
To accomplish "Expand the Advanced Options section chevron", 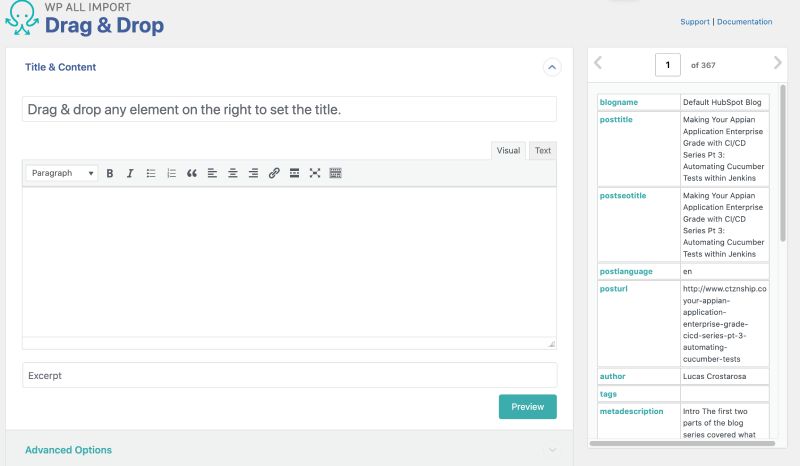I will tap(552, 450).
